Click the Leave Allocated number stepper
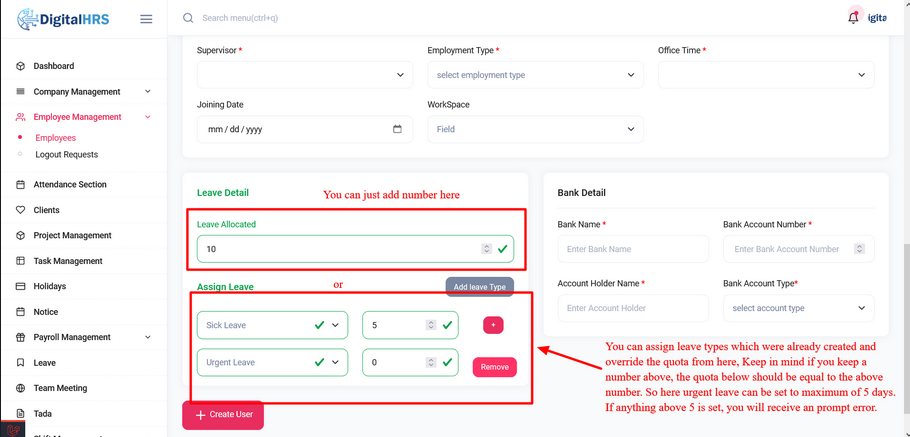 coord(486,249)
